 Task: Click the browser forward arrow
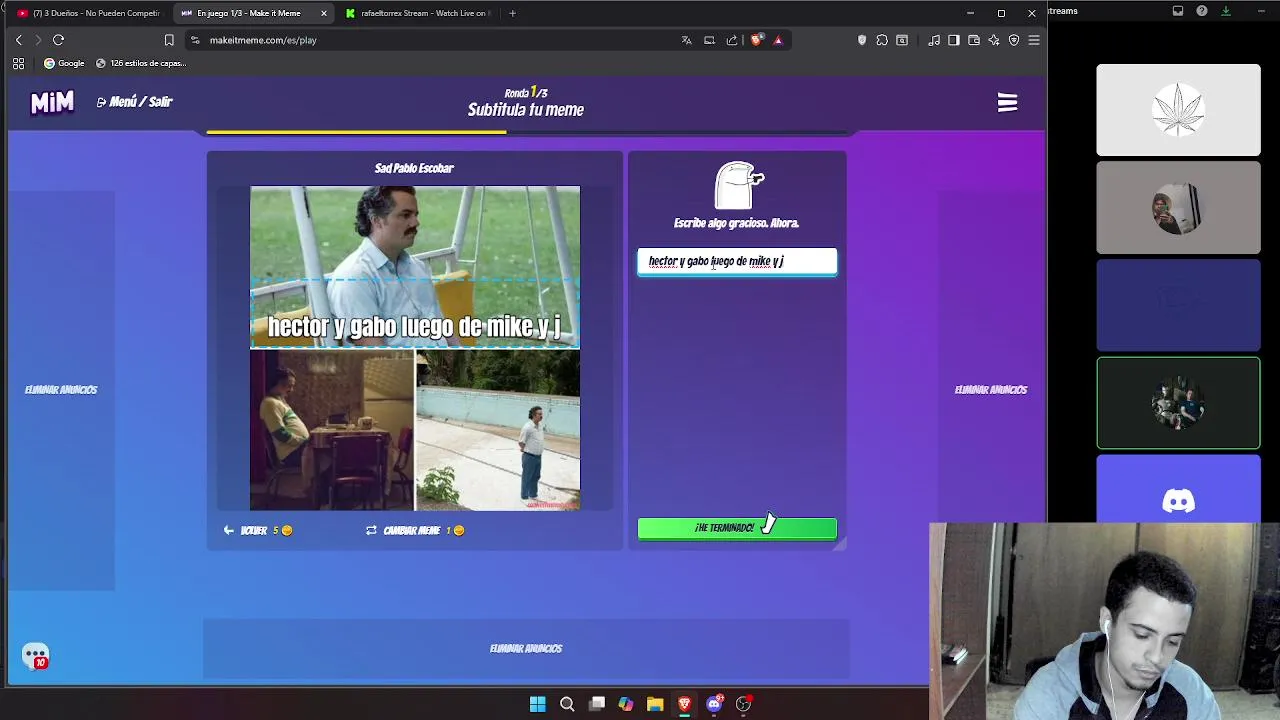click(38, 40)
